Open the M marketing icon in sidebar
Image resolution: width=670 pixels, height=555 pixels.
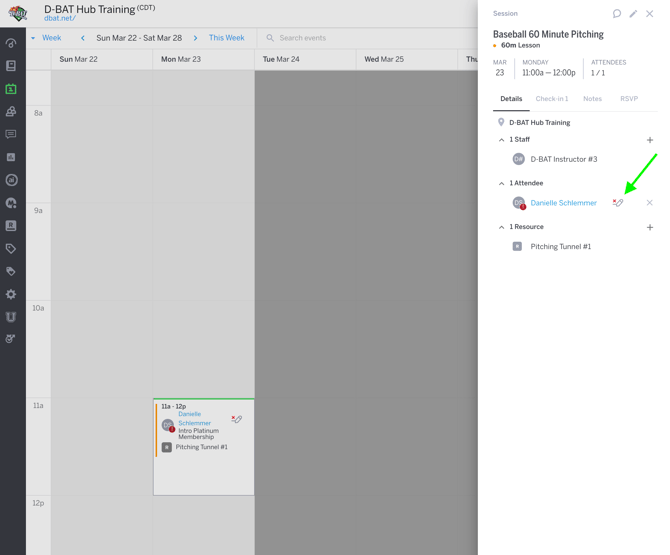click(x=11, y=203)
